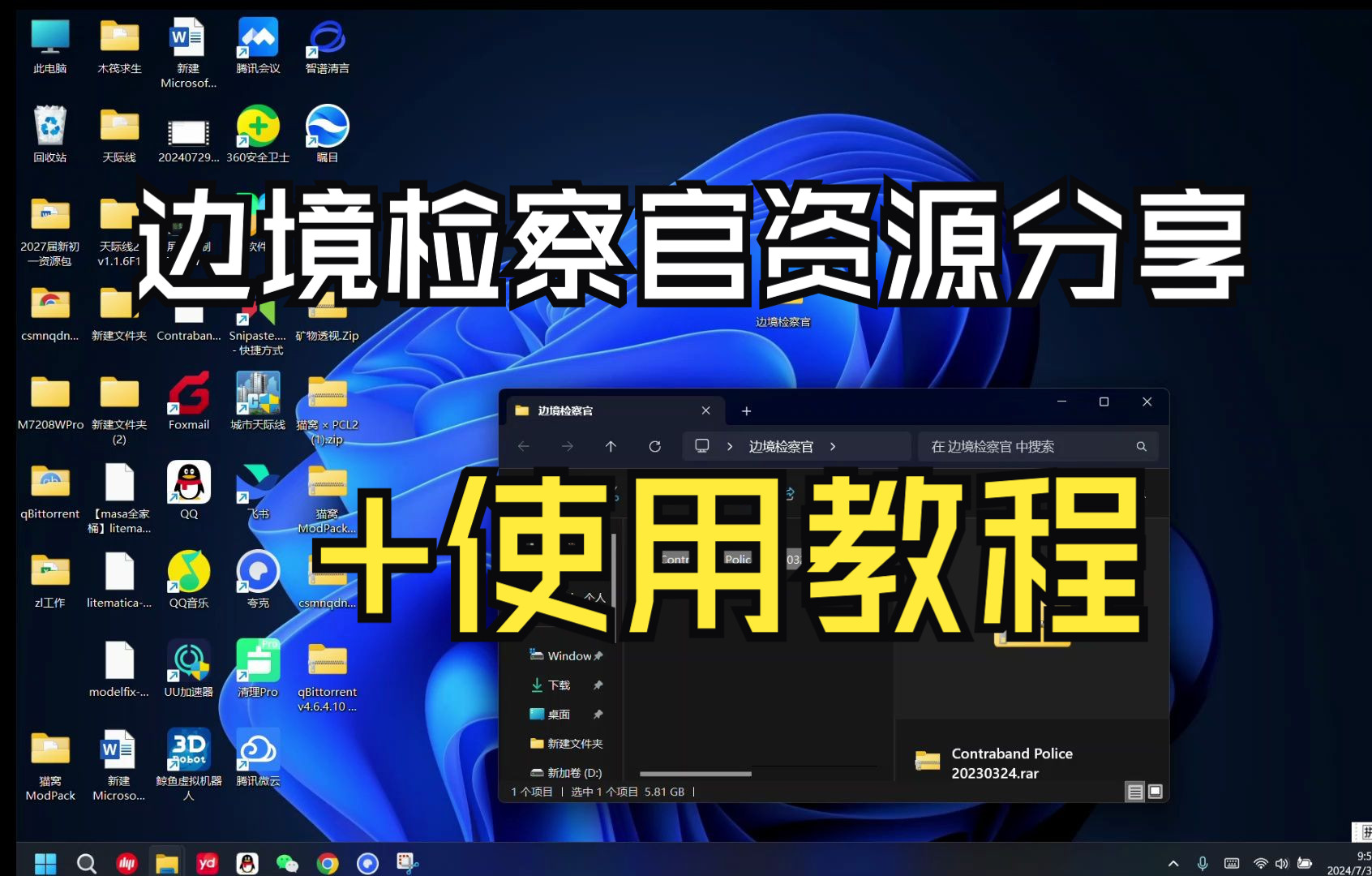The height and width of the screenshot is (876, 1372).
Task: Open File Explorer from the taskbar
Action: 167,863
